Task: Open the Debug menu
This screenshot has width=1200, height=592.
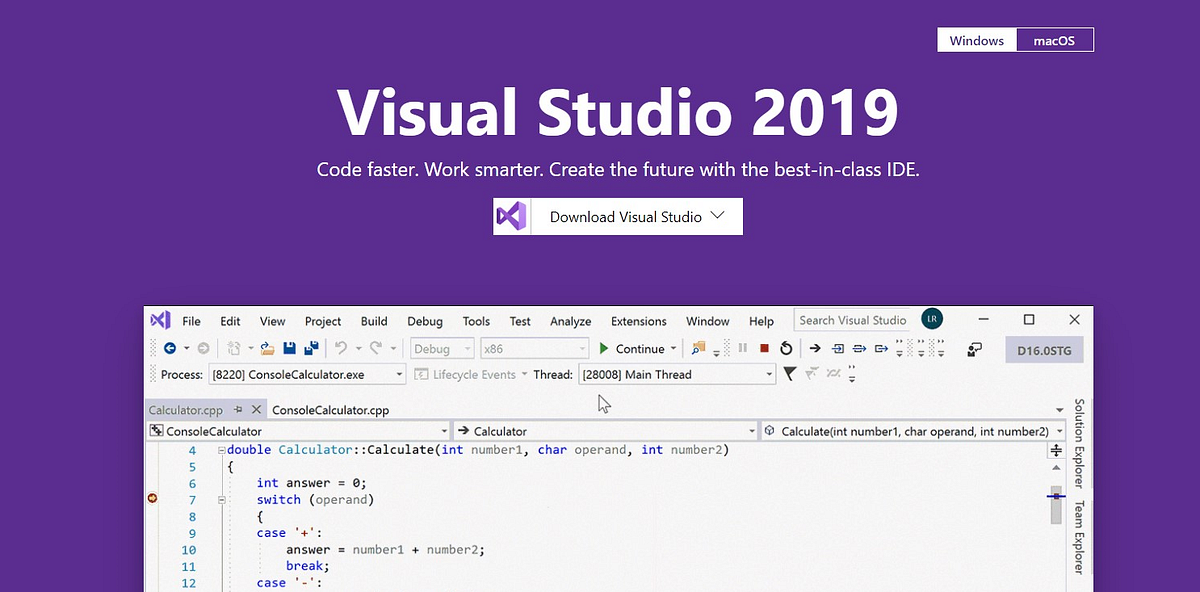Action: (x=424, y=321)
